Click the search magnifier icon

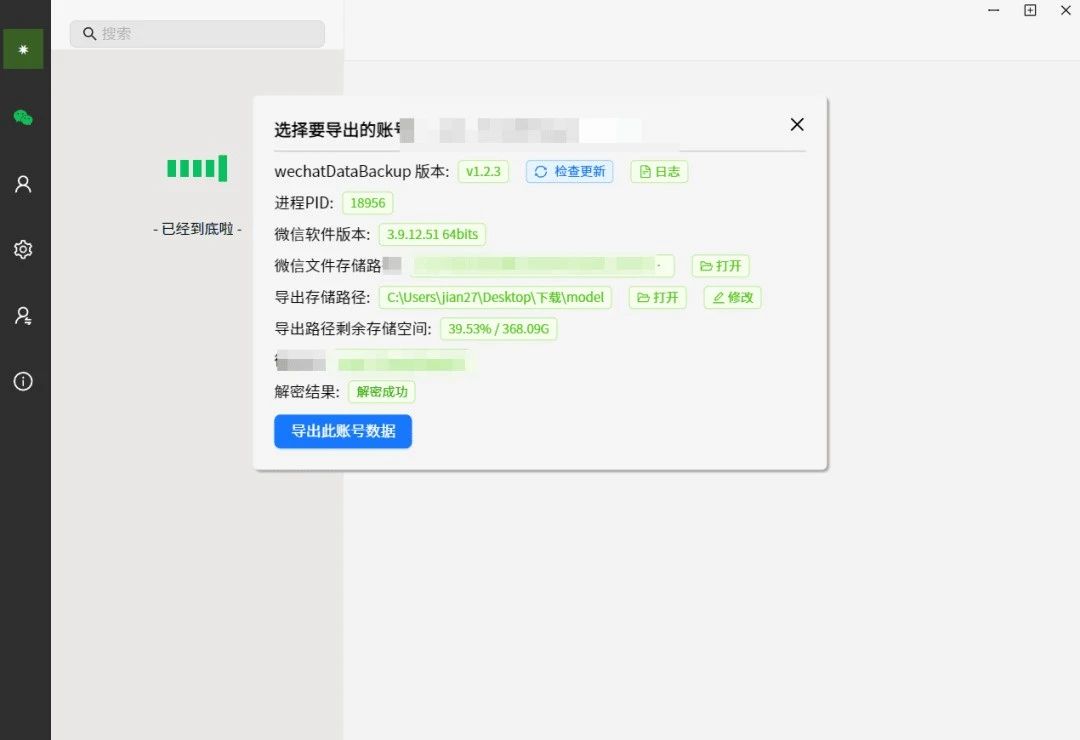click(x=89, y=33)
